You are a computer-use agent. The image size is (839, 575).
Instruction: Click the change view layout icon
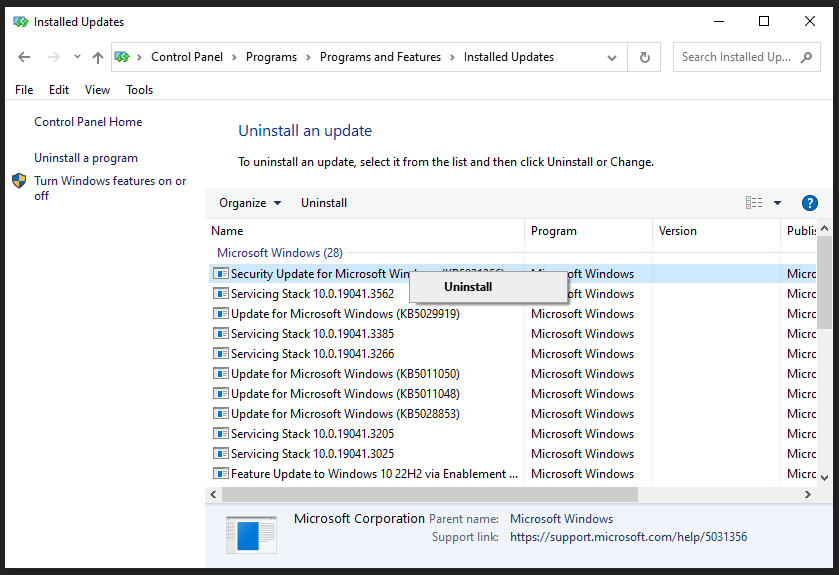[754, 203]
